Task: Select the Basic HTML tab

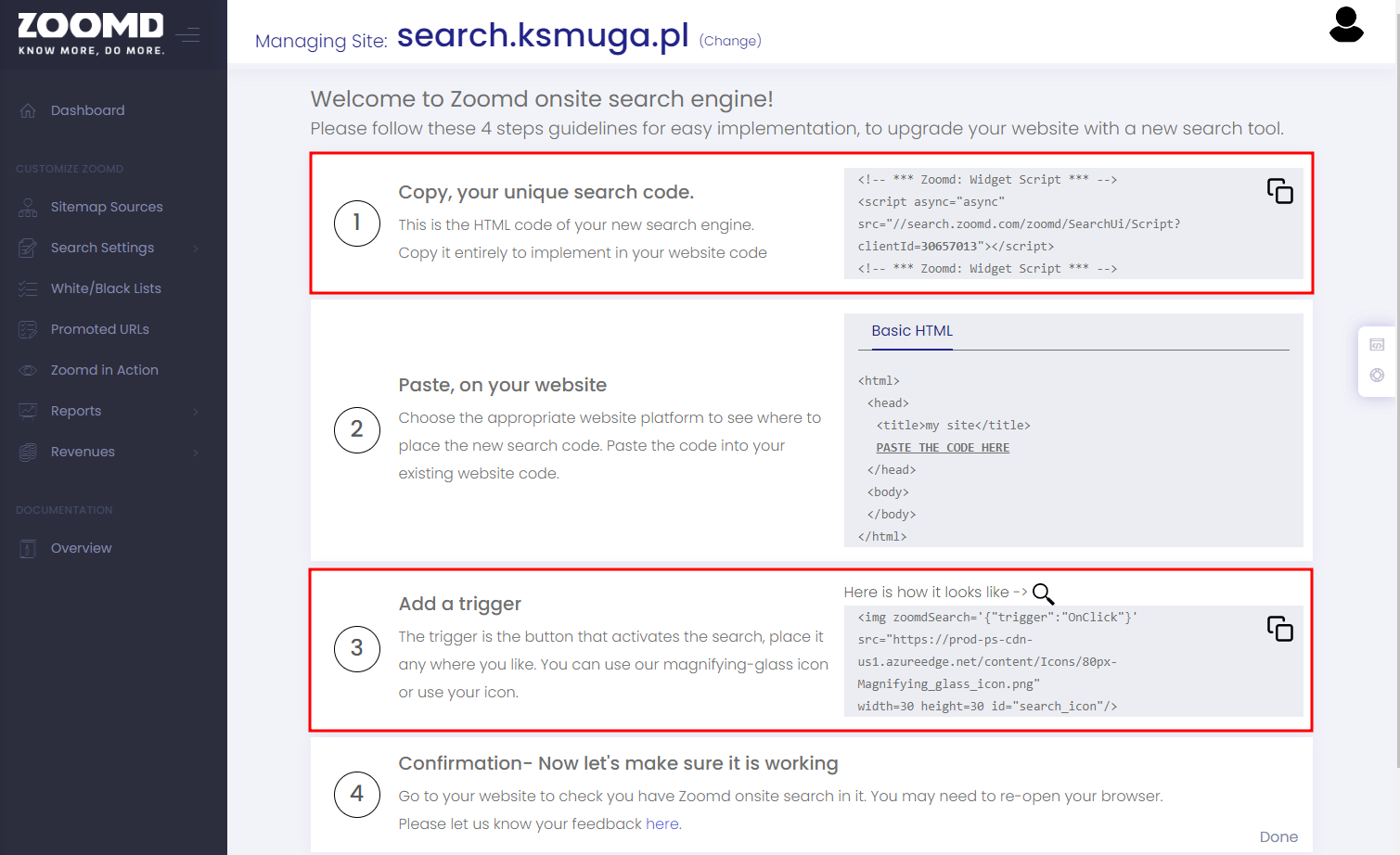Action: point(912,331)
